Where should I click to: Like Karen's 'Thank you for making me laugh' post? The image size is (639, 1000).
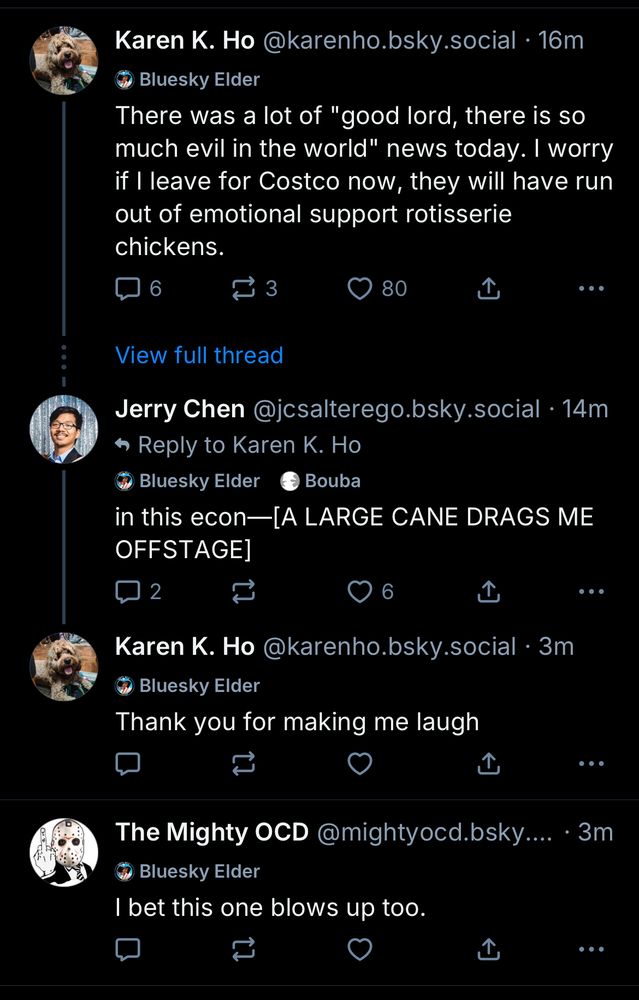360,763
